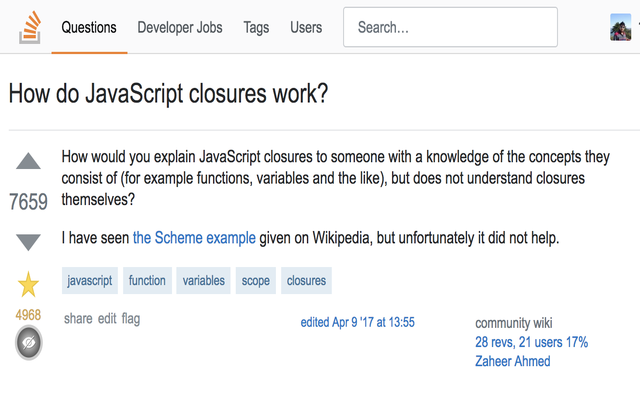Share this question
Screen dimensions: 640x400
click(x=78, y=319)
